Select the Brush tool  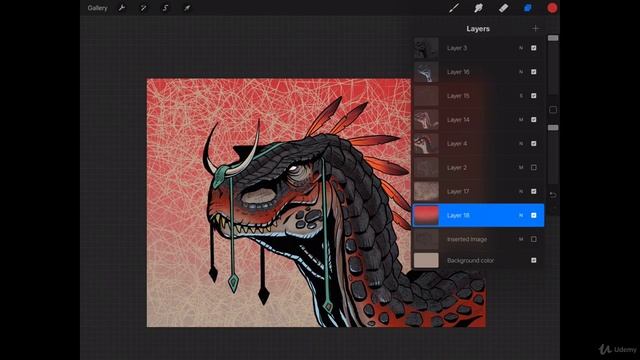point(454,8)
